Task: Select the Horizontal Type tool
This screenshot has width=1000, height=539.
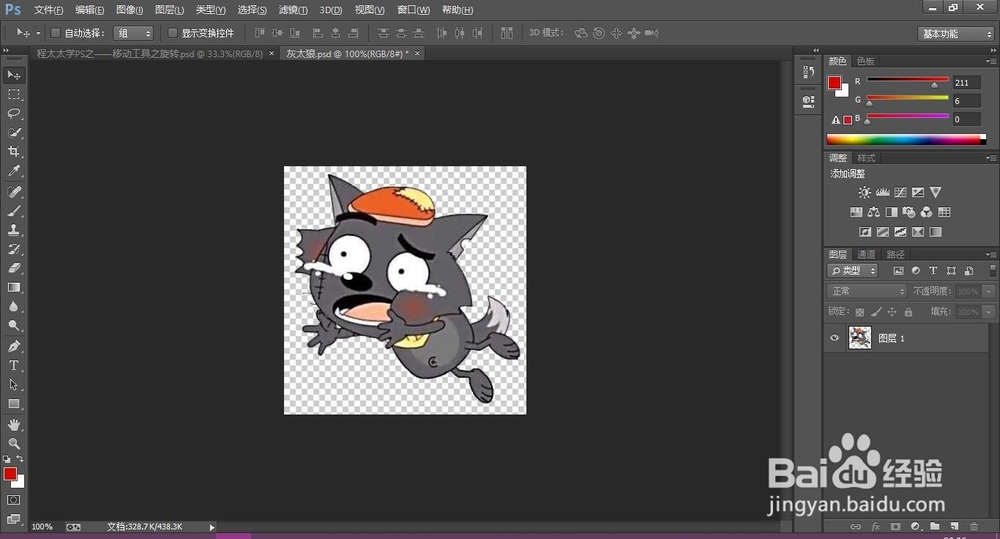Action: [13, 365]
